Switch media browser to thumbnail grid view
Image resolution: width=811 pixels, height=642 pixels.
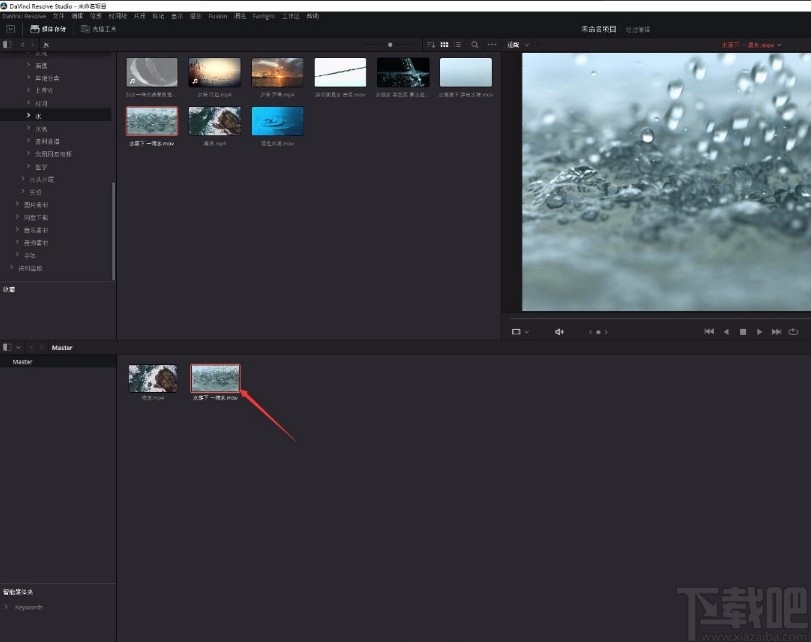445,45
